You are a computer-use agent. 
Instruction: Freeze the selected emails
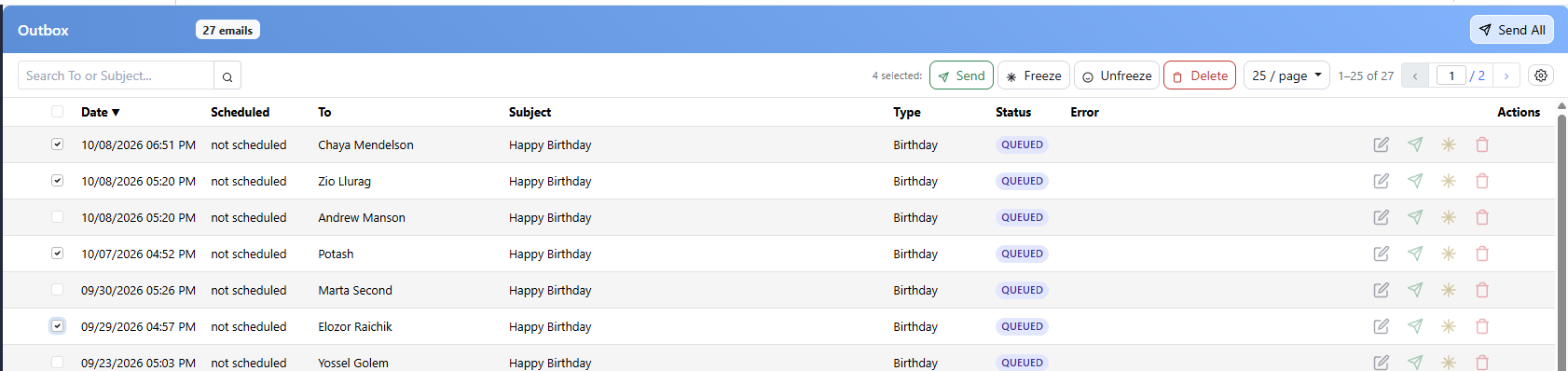pos(1034,76)
